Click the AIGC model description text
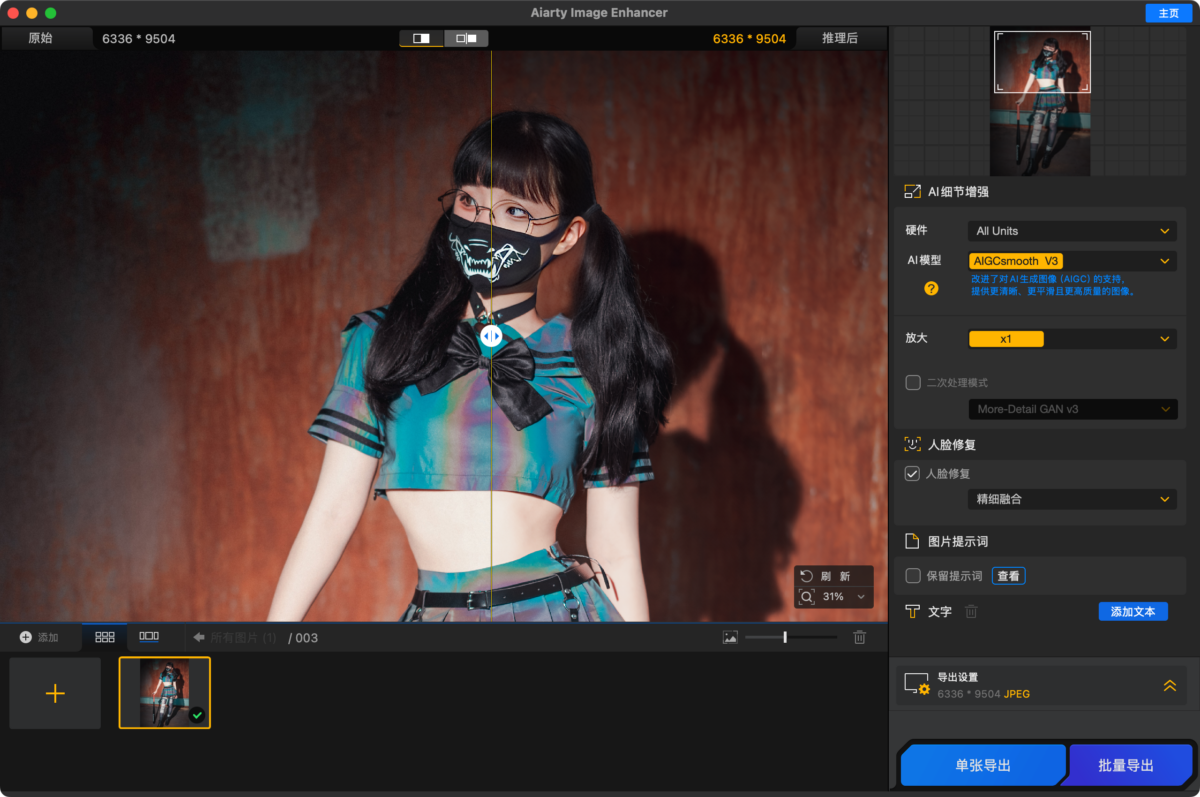Image resolution: width=1200 pixels, height=797 pixels. 1053,285
